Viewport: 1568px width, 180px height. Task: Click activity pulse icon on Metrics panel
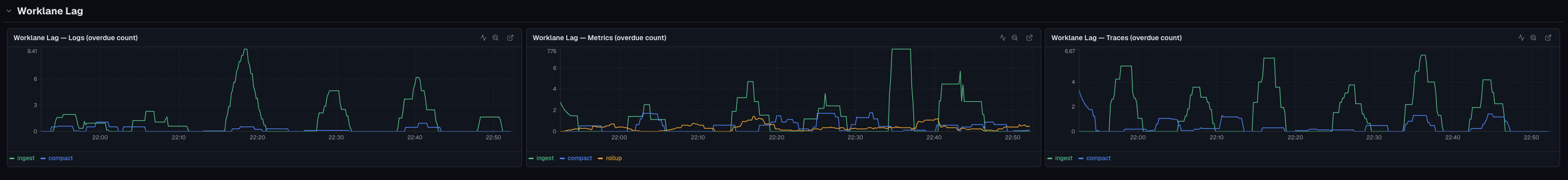pyautogui.click(x=1003, y=38)
